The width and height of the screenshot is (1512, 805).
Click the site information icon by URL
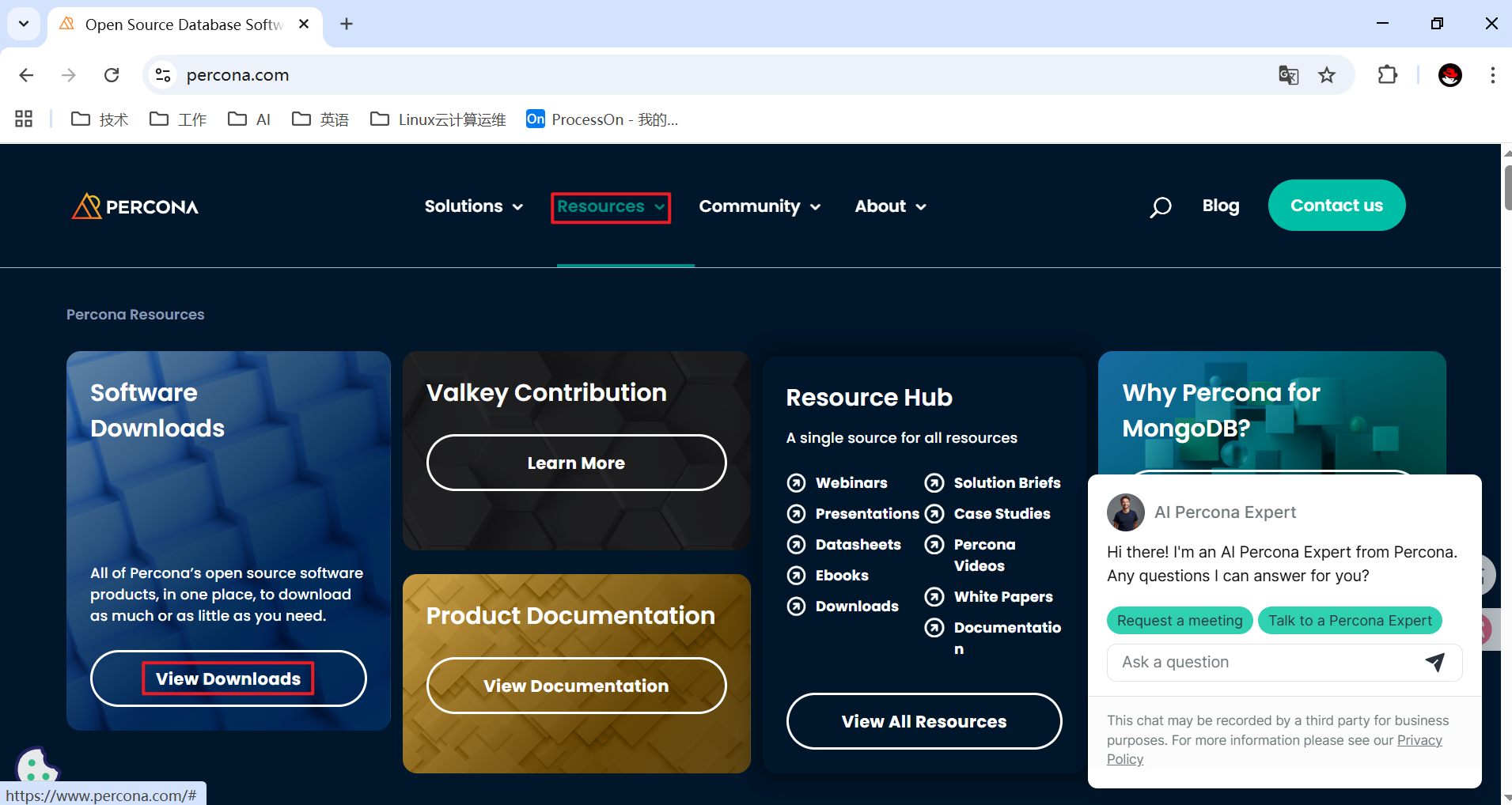click(x=163, y=75)
